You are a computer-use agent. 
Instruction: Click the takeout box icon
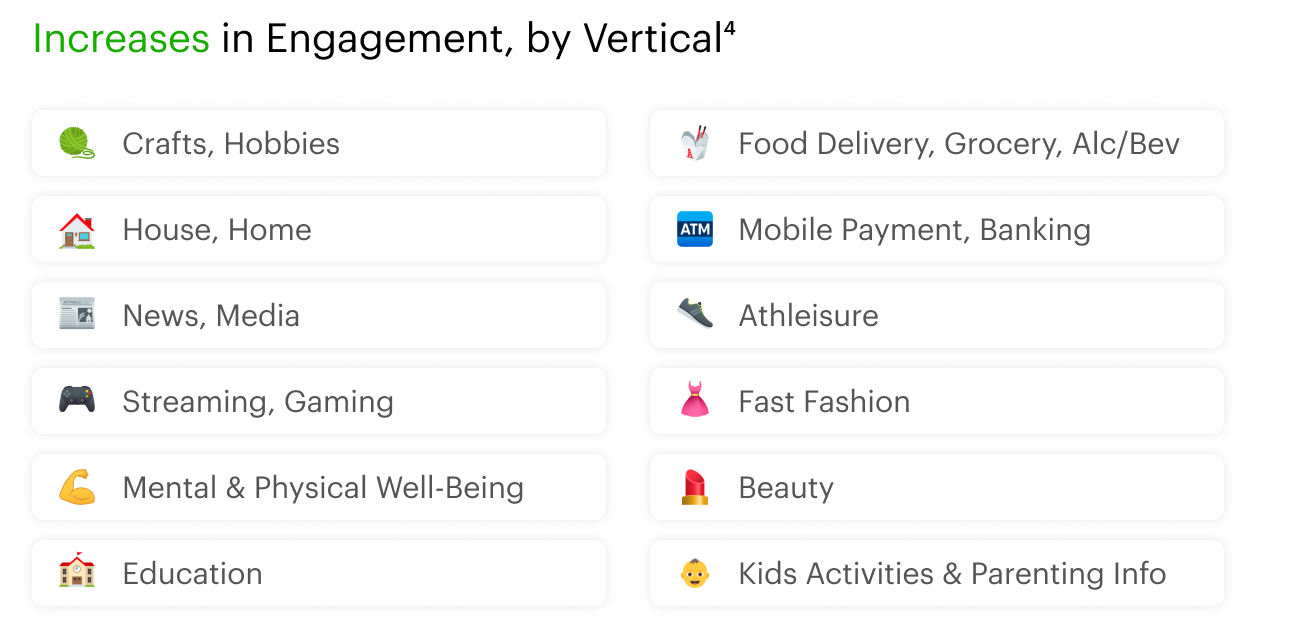click(x=694, y=143)
